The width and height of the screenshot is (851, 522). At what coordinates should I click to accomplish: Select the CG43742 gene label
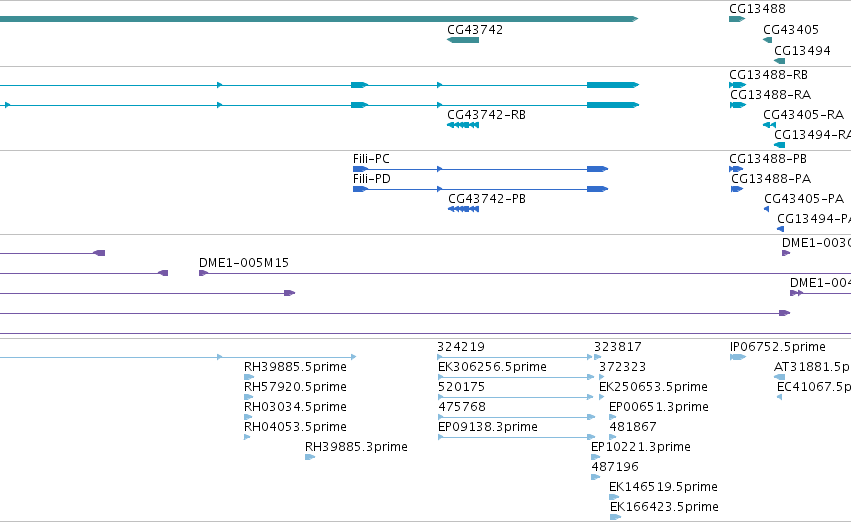pos(475,30)
